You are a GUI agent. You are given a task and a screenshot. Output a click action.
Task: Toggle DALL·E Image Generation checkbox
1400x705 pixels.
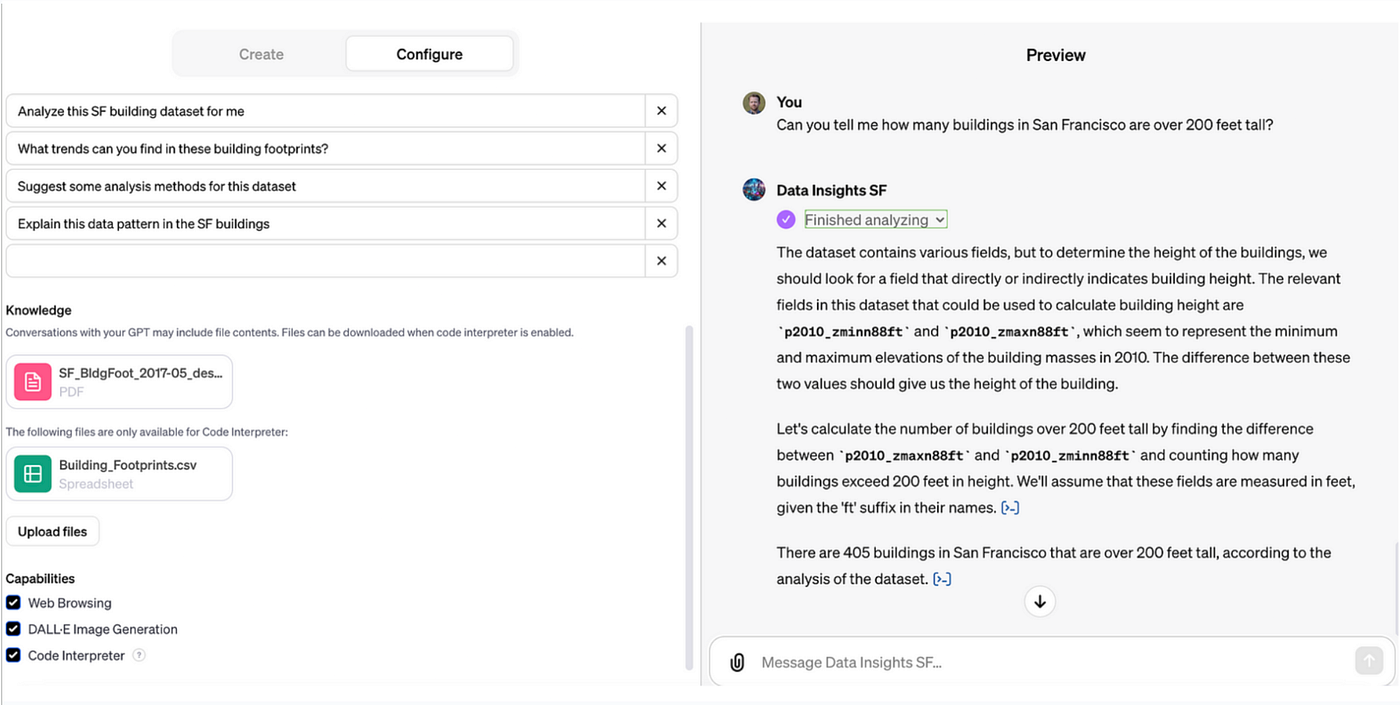(13, 629)
